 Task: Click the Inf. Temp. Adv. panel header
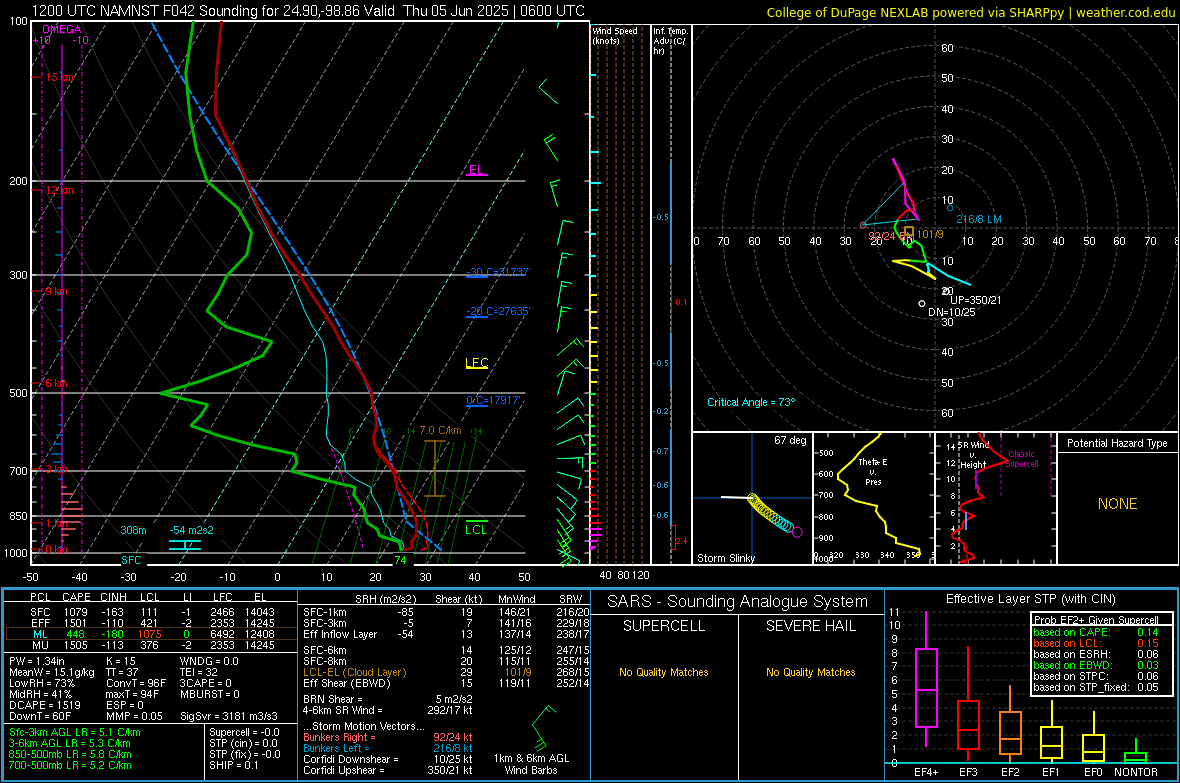[670, 41]
